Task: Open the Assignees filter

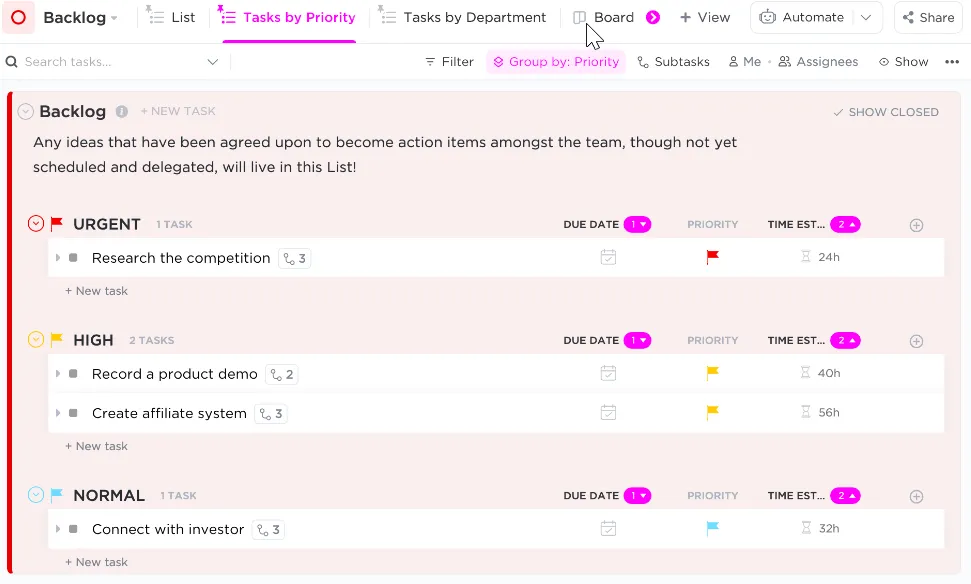Action: click(x=818, y=61)
